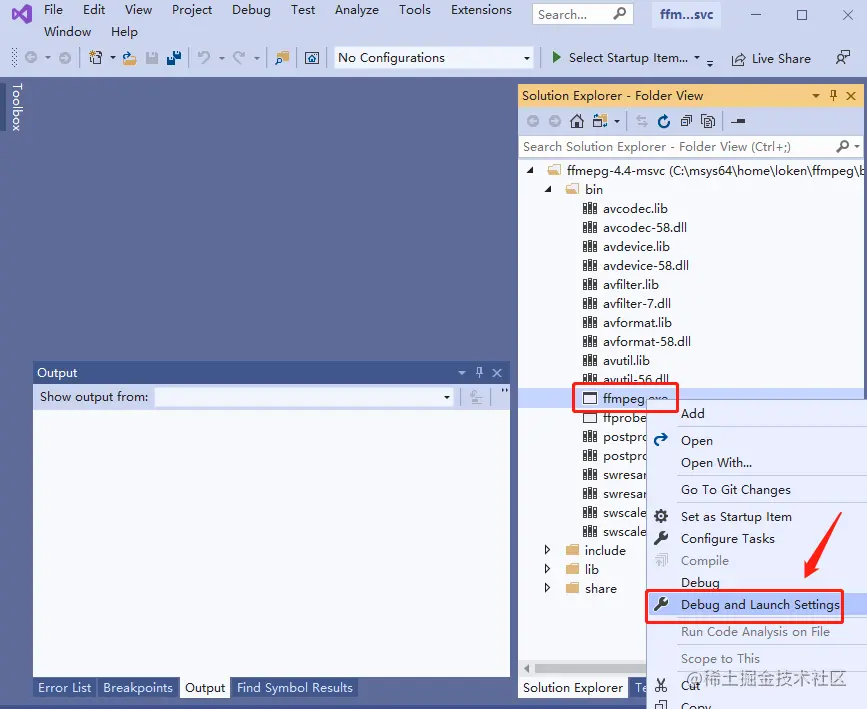Pin the Output panel
Screen dimensions: 867x709
(x=480, y=372)
